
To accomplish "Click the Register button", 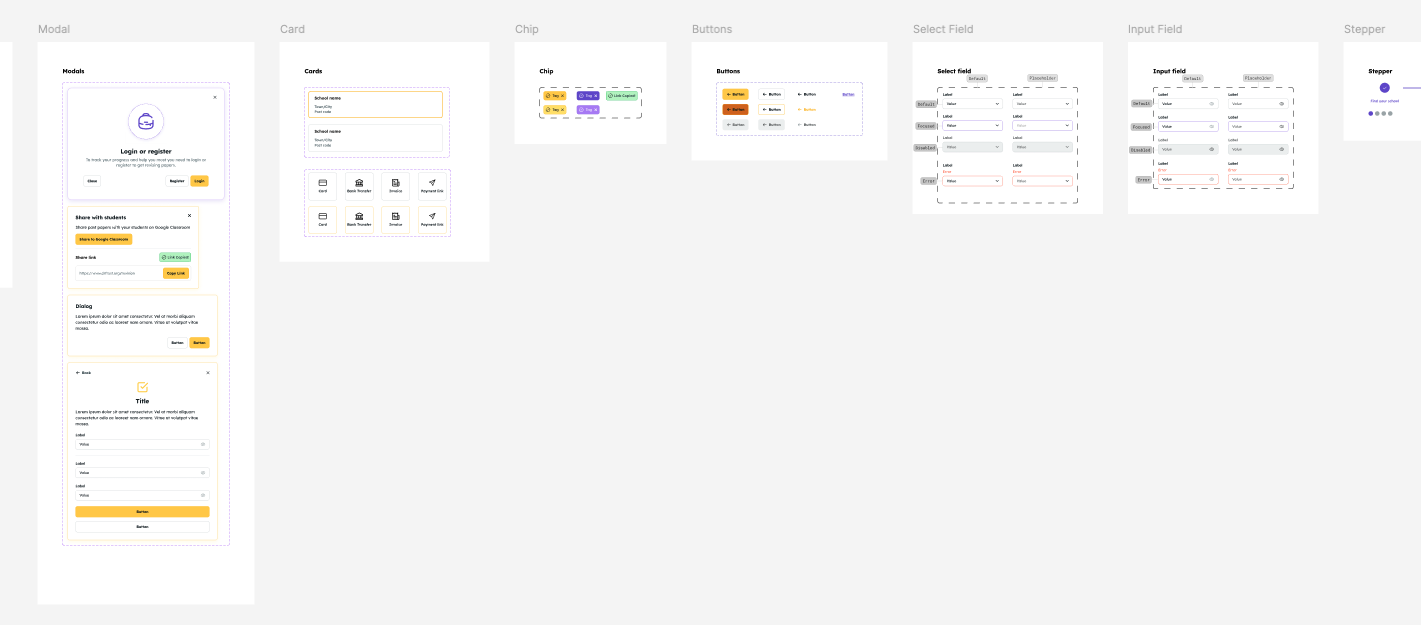I will 177,181.
